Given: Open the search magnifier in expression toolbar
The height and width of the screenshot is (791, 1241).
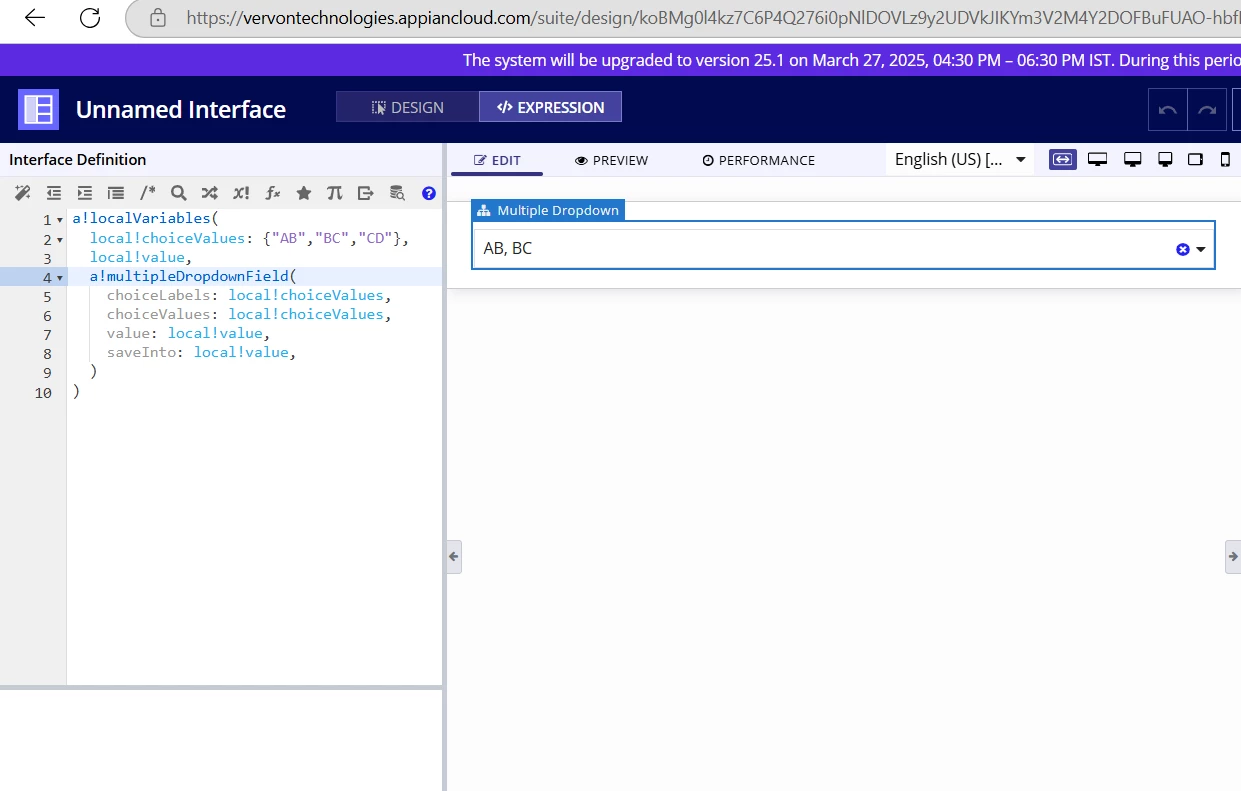Looking at the screenshot, I should point(178,193).
